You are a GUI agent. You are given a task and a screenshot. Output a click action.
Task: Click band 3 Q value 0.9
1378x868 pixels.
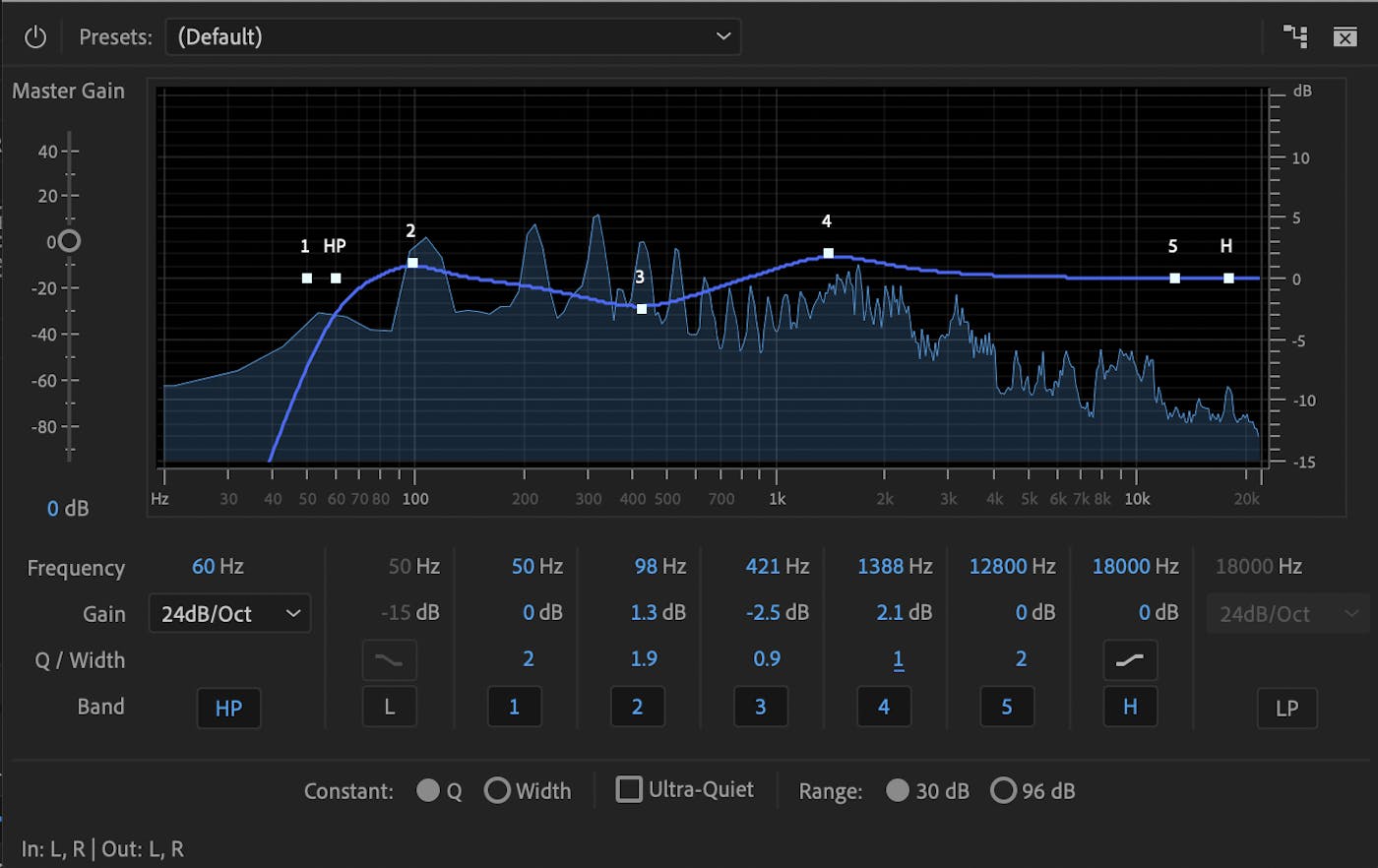[x=767, y=658]
